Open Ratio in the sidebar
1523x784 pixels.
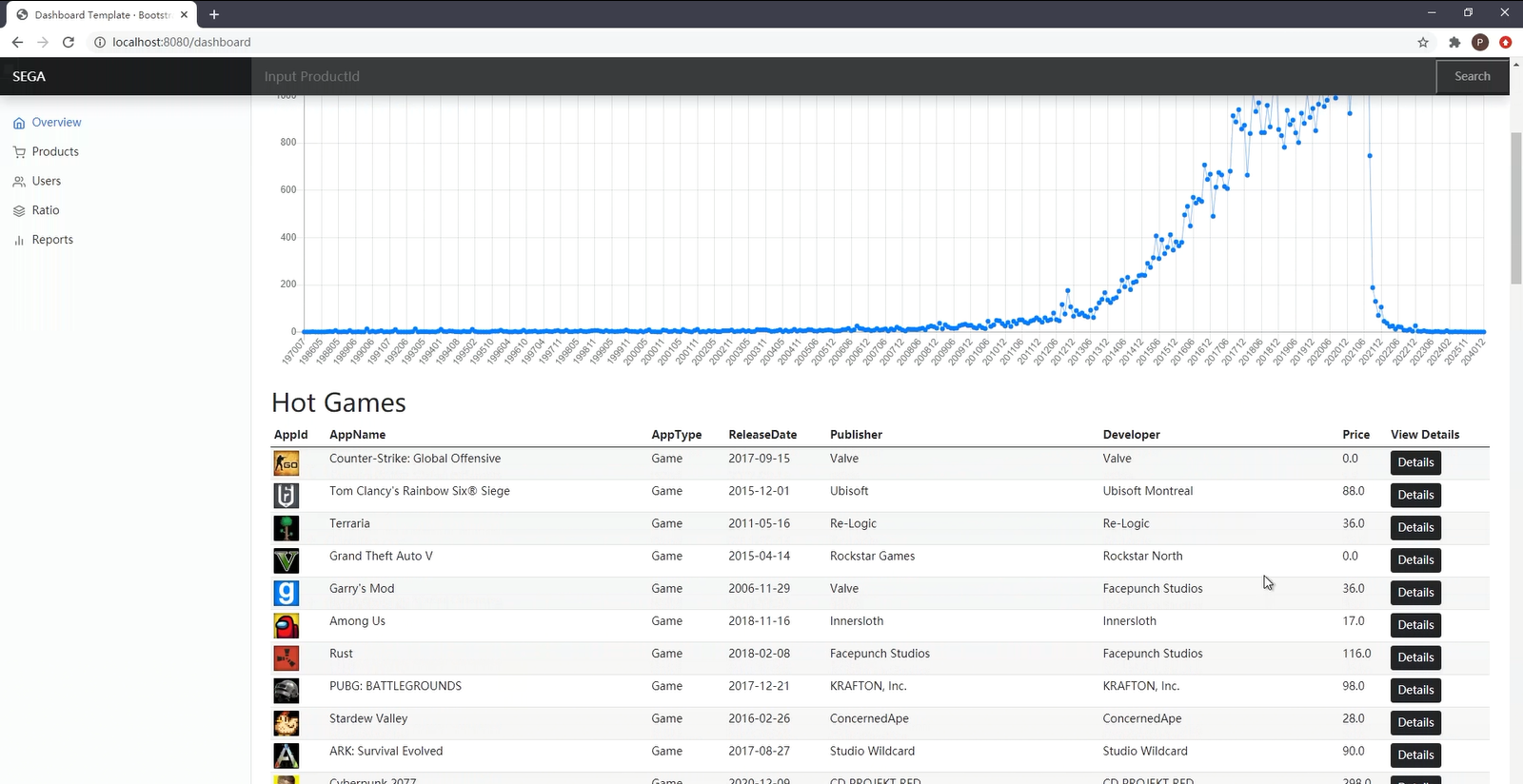pos(45,211)
